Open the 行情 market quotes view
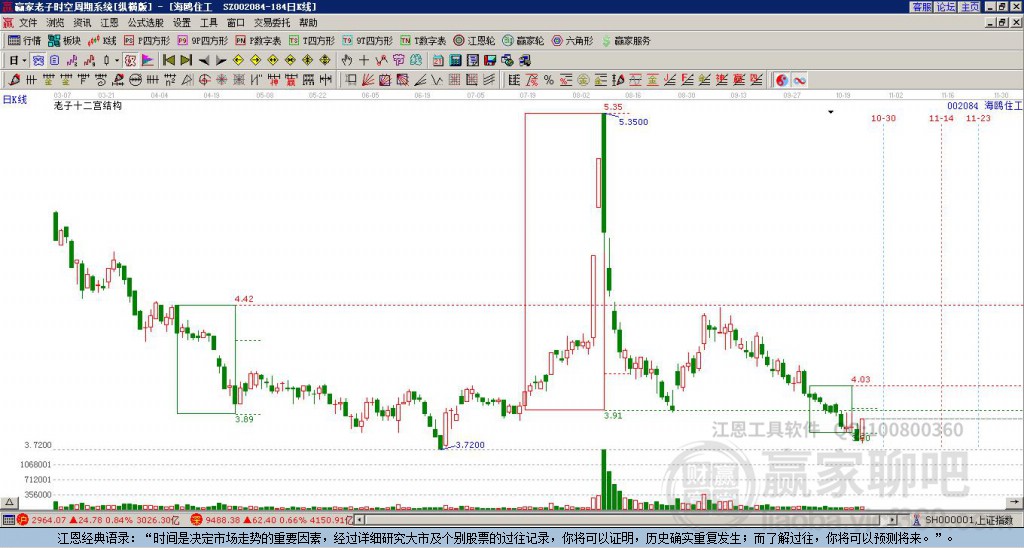This screenshot has width=1024, height=548. [24, 40]
